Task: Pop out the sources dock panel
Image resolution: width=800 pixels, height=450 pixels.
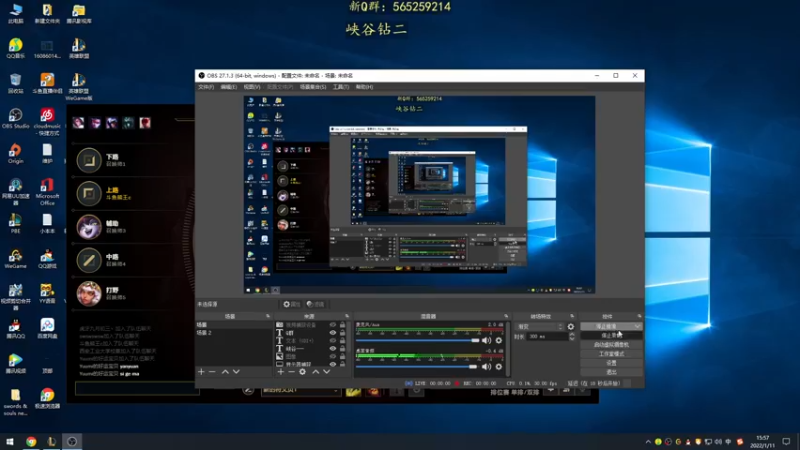Action: [347, 316]
